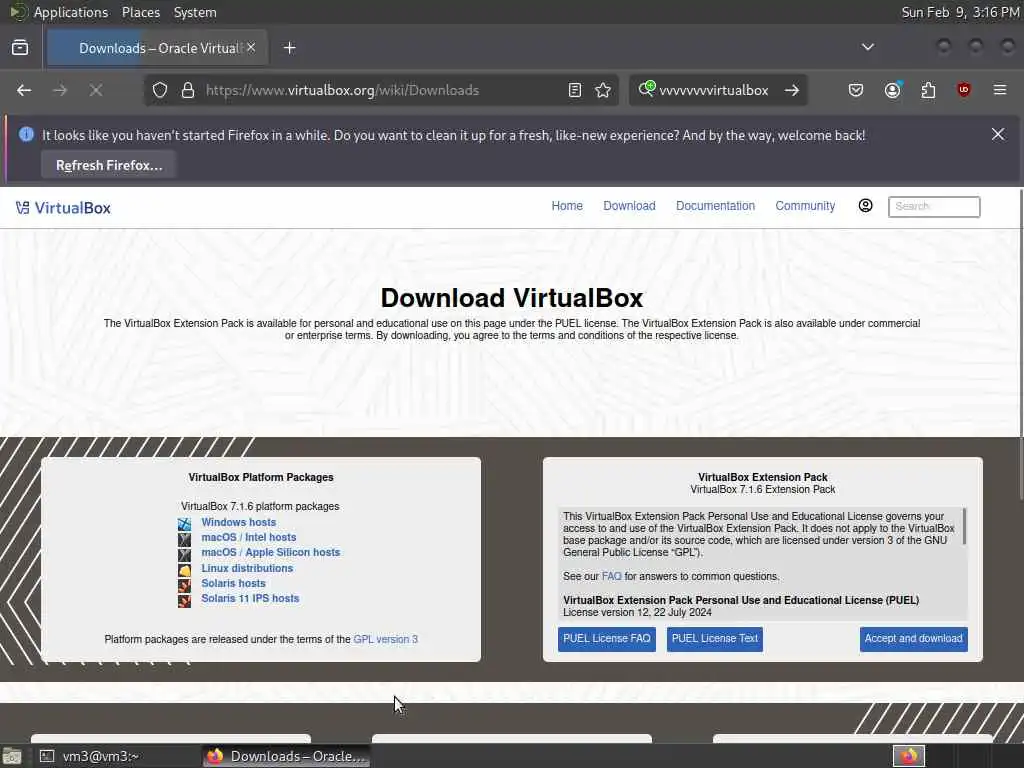The image size is (1024, 768).
Task: Open the FAQ link in license text
Action: point(611,577)
